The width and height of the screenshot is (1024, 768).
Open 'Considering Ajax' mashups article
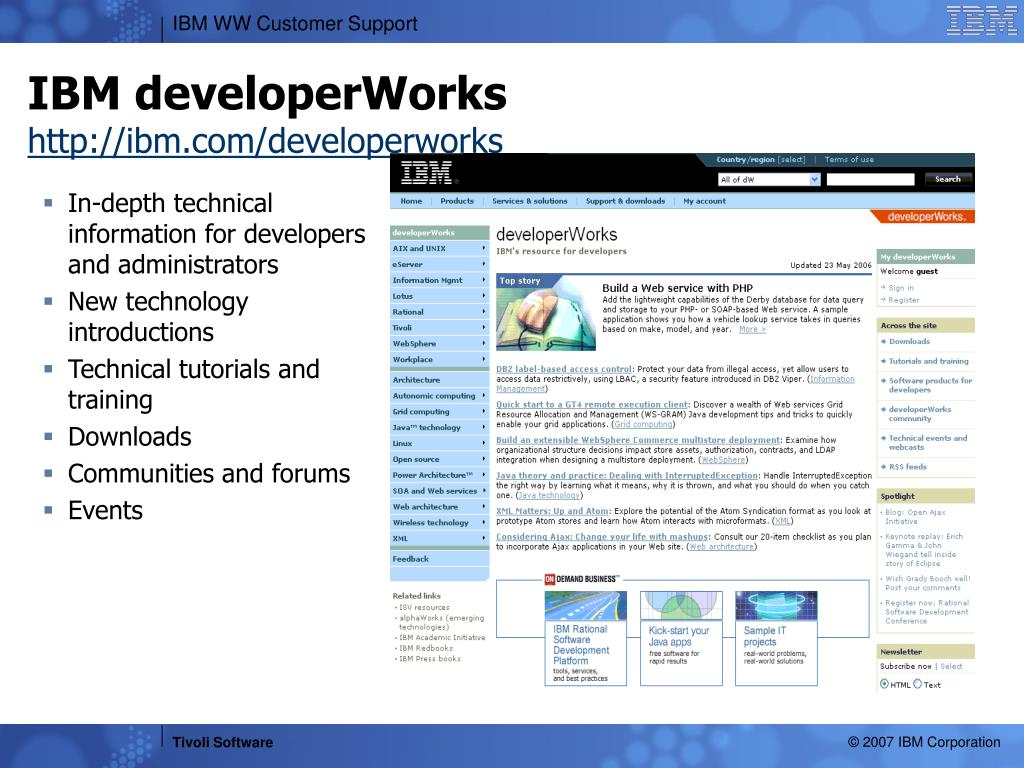[601, 537]
